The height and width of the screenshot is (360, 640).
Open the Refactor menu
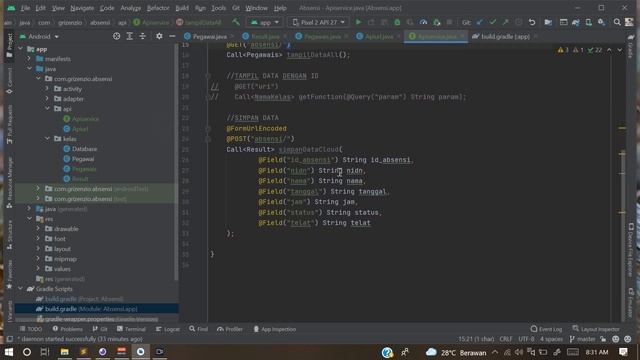158,8
